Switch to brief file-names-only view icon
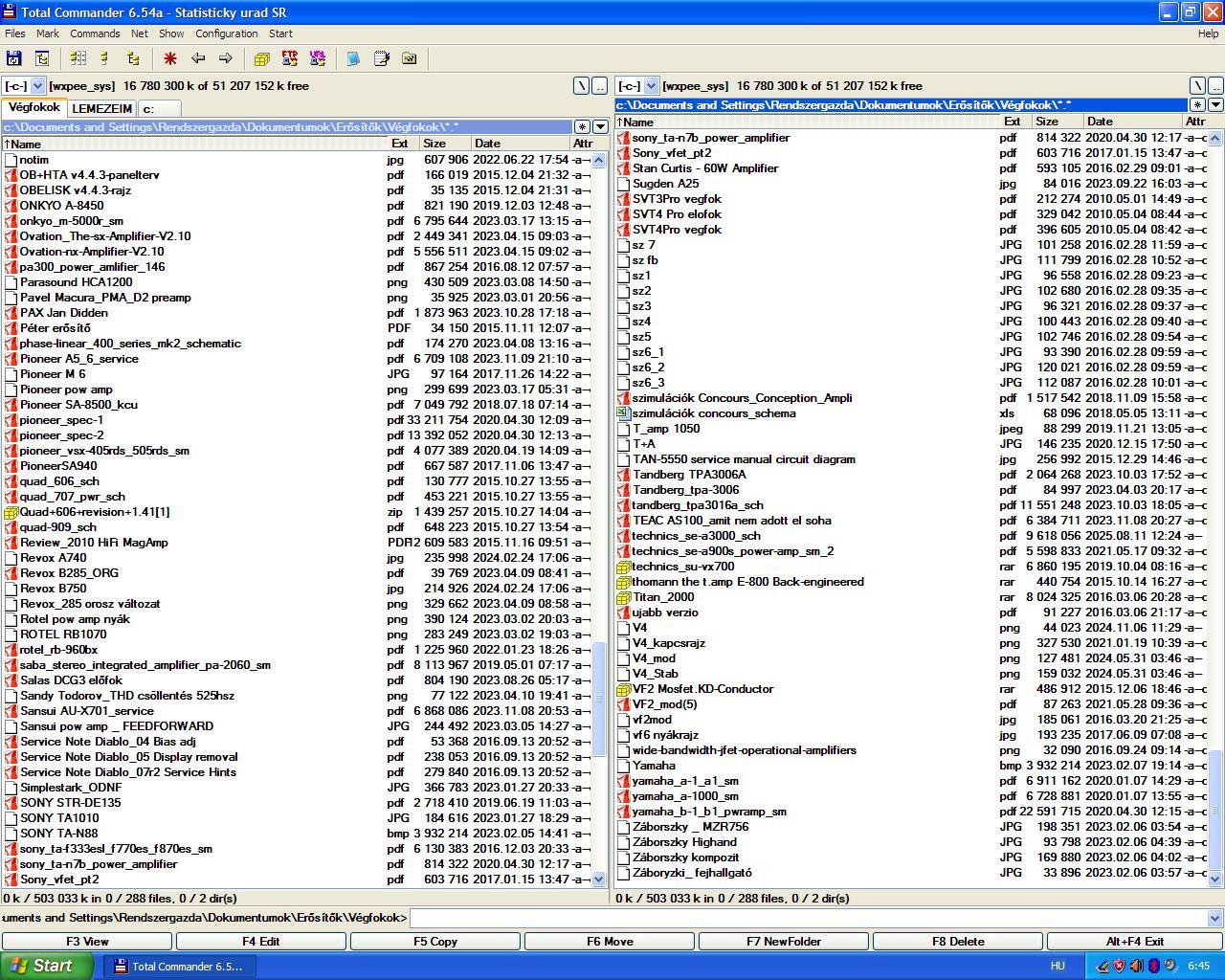This screenshot has width=1225, height=980. pos(78,58)
